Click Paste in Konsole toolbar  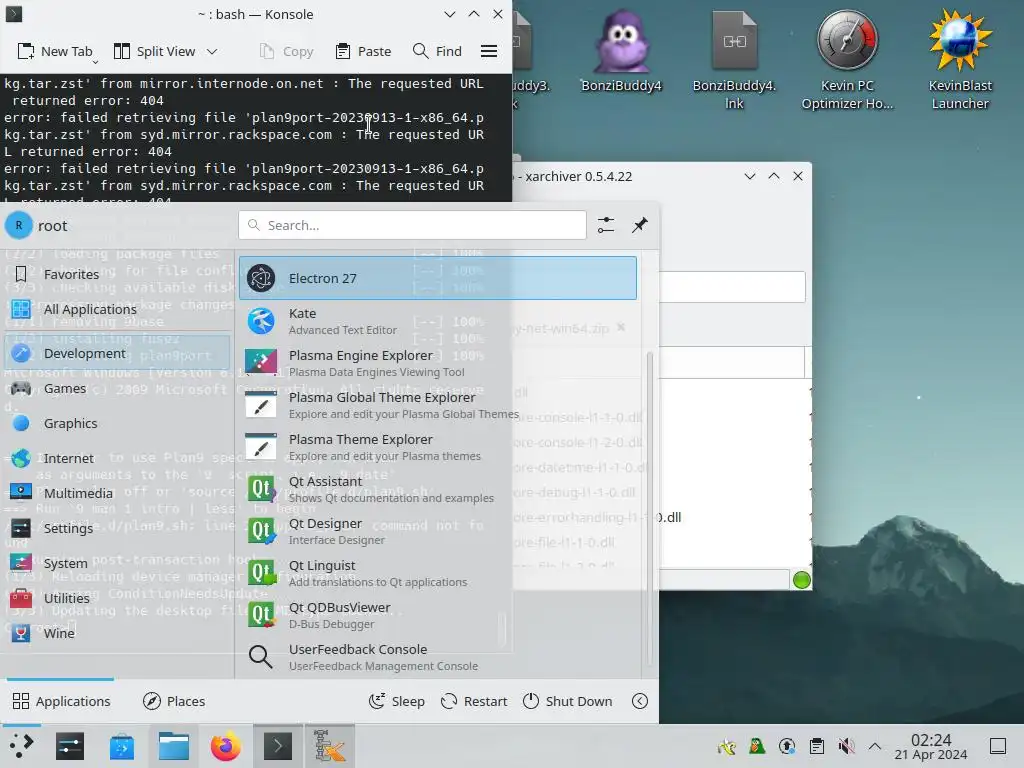coord(363,52)
